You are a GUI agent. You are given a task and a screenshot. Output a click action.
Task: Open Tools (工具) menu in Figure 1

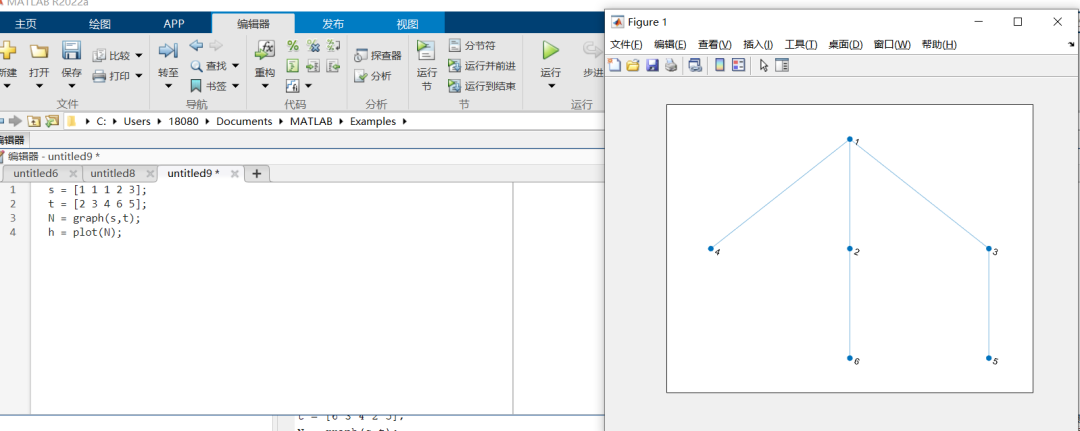[x=801, y=45]
